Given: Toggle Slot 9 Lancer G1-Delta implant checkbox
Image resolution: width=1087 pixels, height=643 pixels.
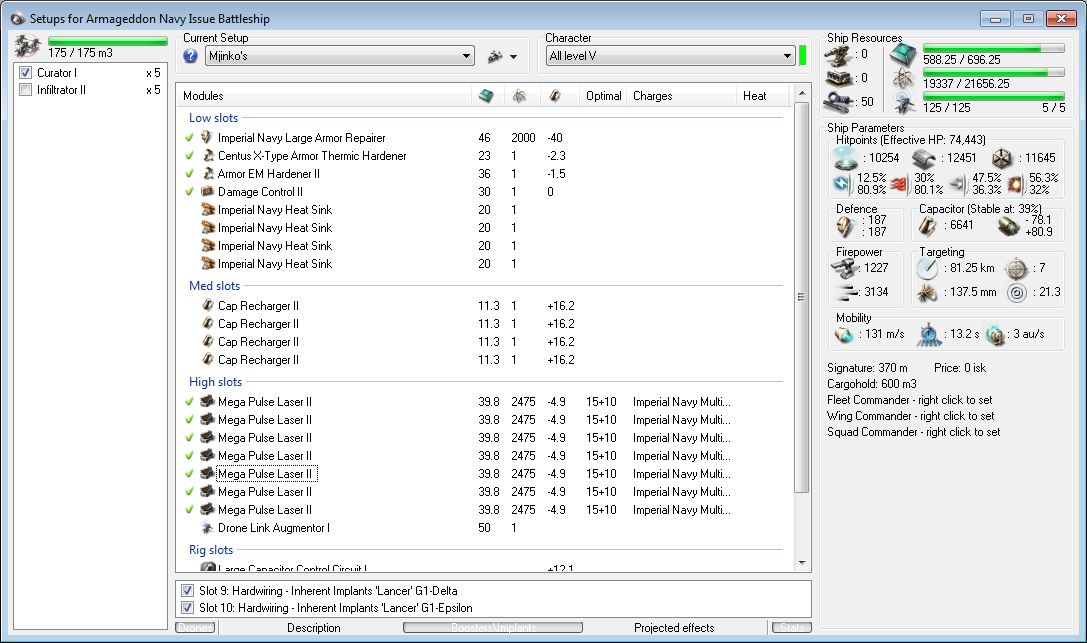Looking at the screenshot, I should pos(187,591).
